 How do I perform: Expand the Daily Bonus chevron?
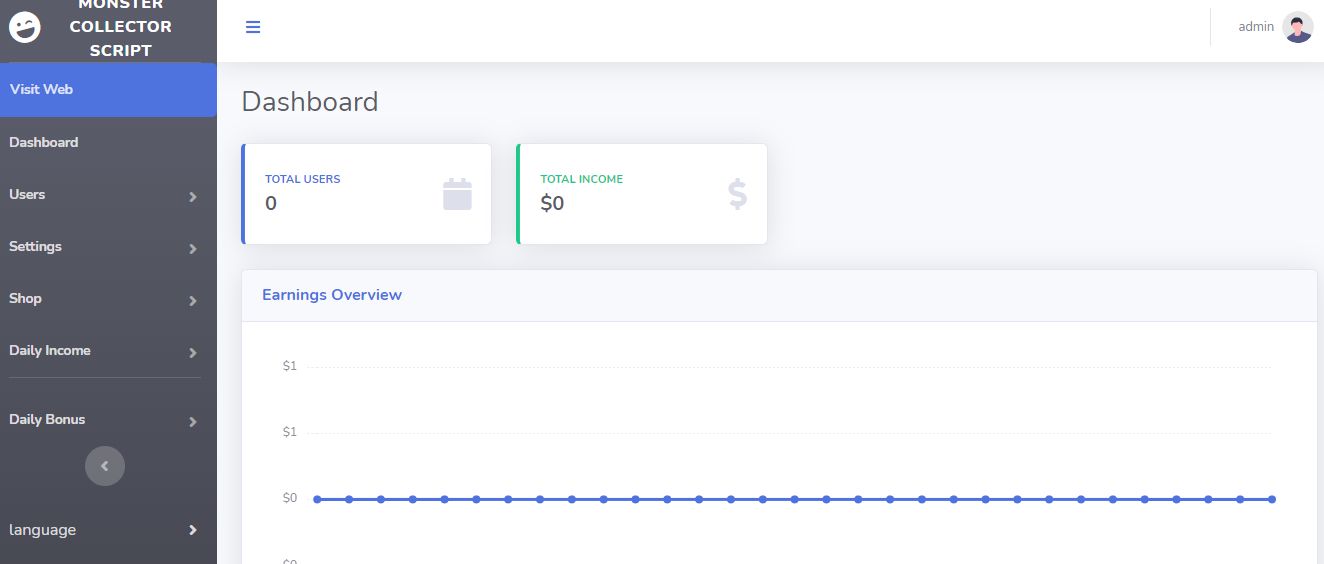[193, 422]
